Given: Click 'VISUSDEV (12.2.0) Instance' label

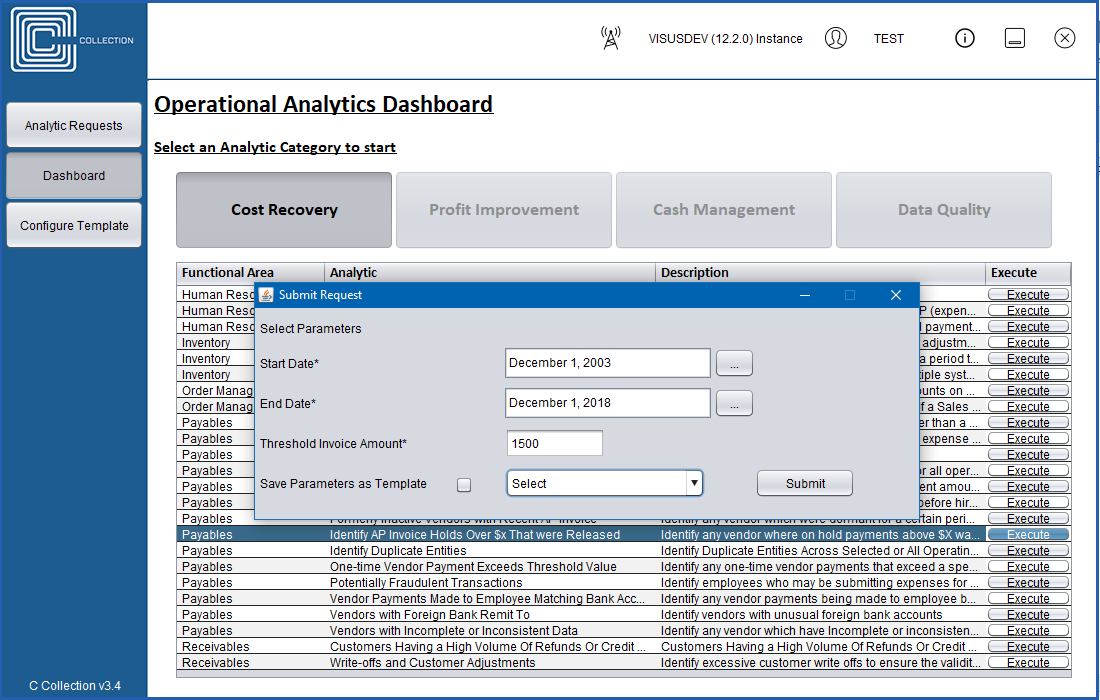Looking at the screenshot, I should (x=725, y=39).
